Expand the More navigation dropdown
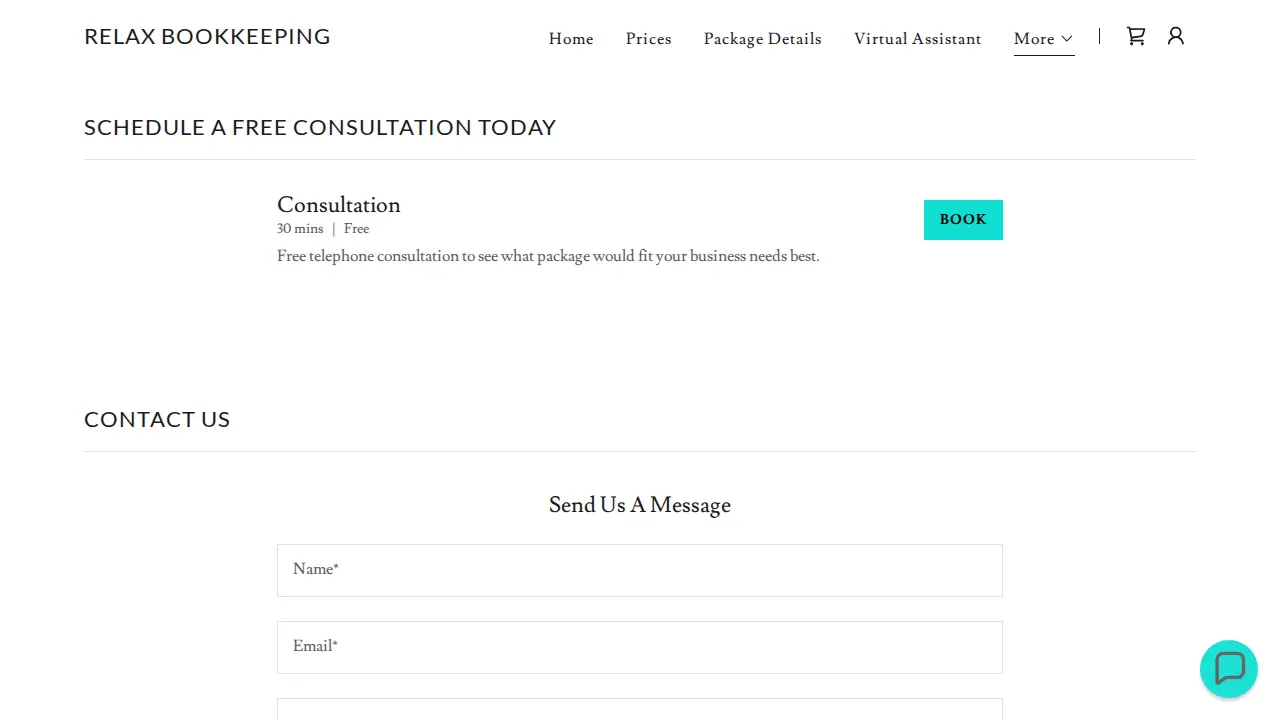 coord(1044,39)
